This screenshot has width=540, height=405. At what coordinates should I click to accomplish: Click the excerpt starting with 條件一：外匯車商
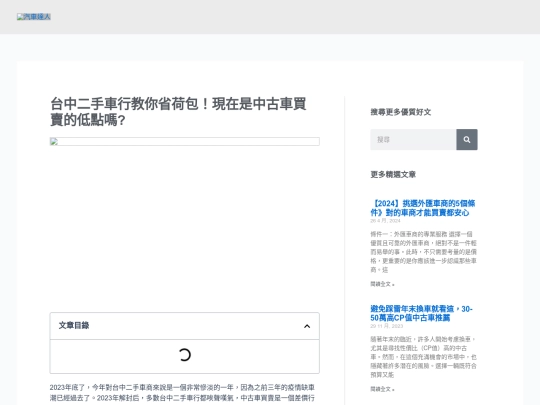click(x=424, y=252)
